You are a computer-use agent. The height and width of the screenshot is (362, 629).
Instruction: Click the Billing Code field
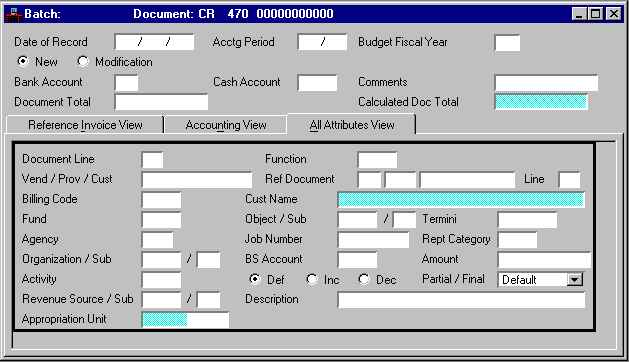click(161, 200)
